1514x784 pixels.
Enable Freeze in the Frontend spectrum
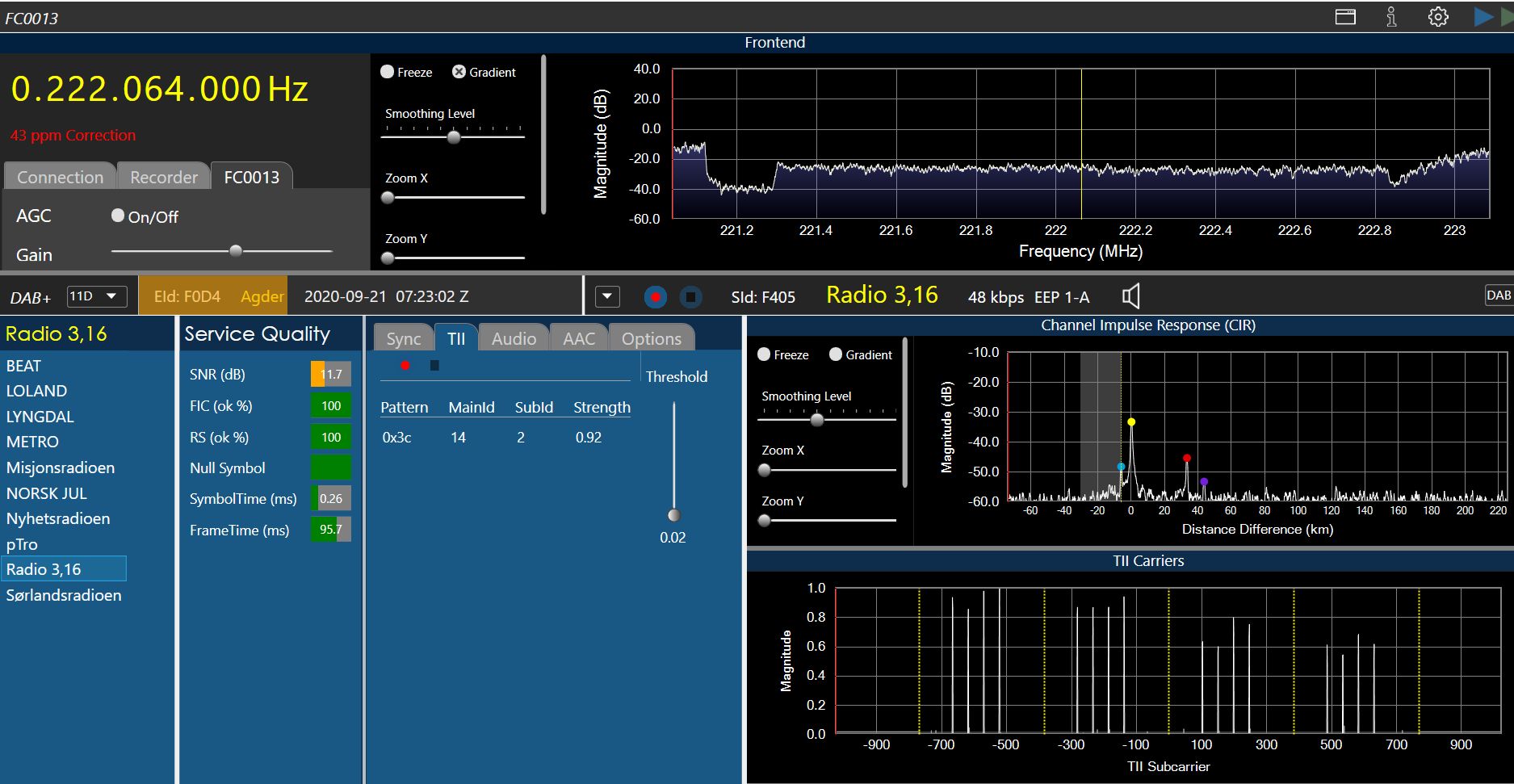pos(388,72)
